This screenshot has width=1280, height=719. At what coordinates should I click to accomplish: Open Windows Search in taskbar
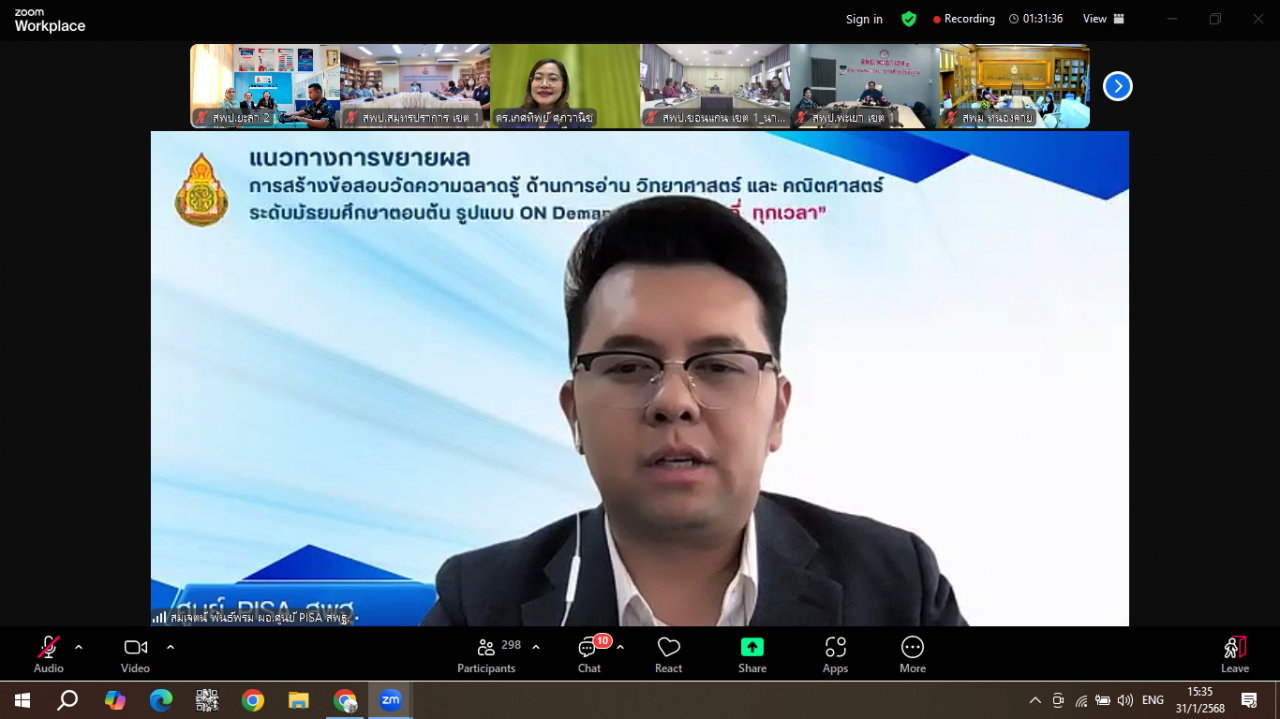67,700
